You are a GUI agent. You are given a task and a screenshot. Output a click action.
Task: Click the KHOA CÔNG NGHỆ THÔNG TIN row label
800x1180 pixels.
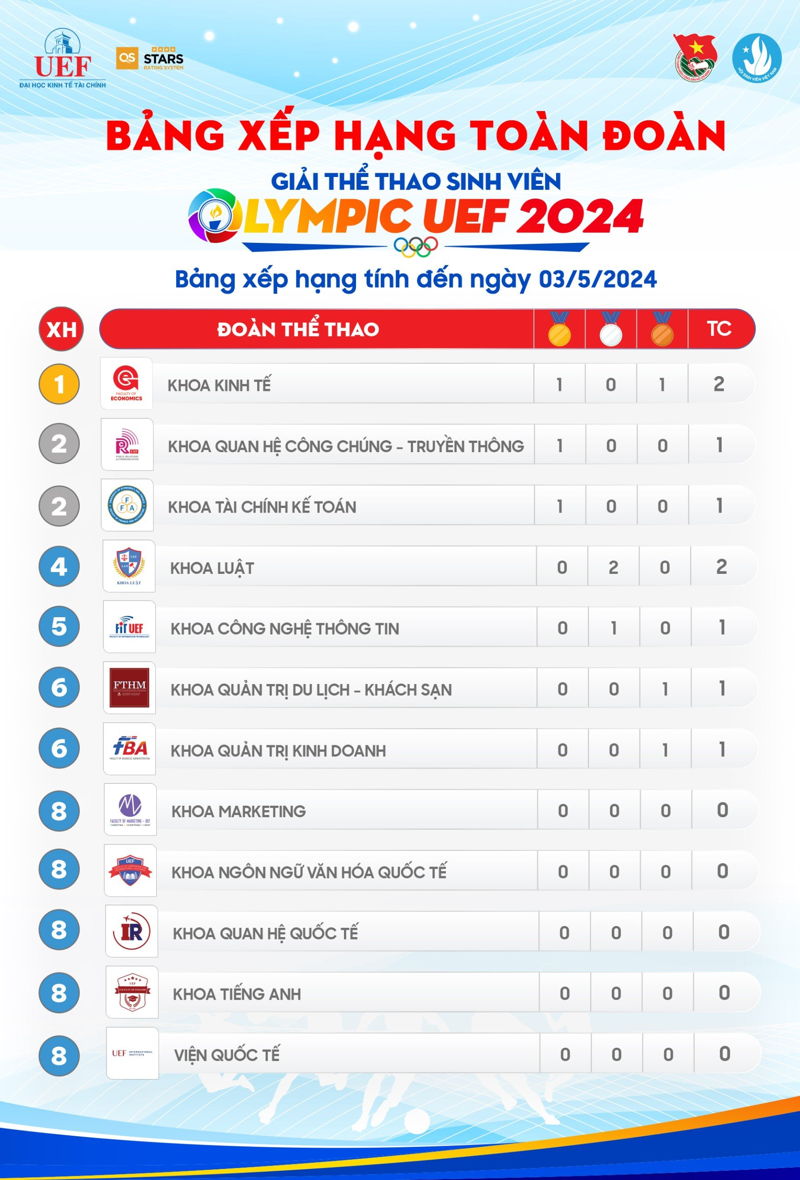[x=284, y=629]
